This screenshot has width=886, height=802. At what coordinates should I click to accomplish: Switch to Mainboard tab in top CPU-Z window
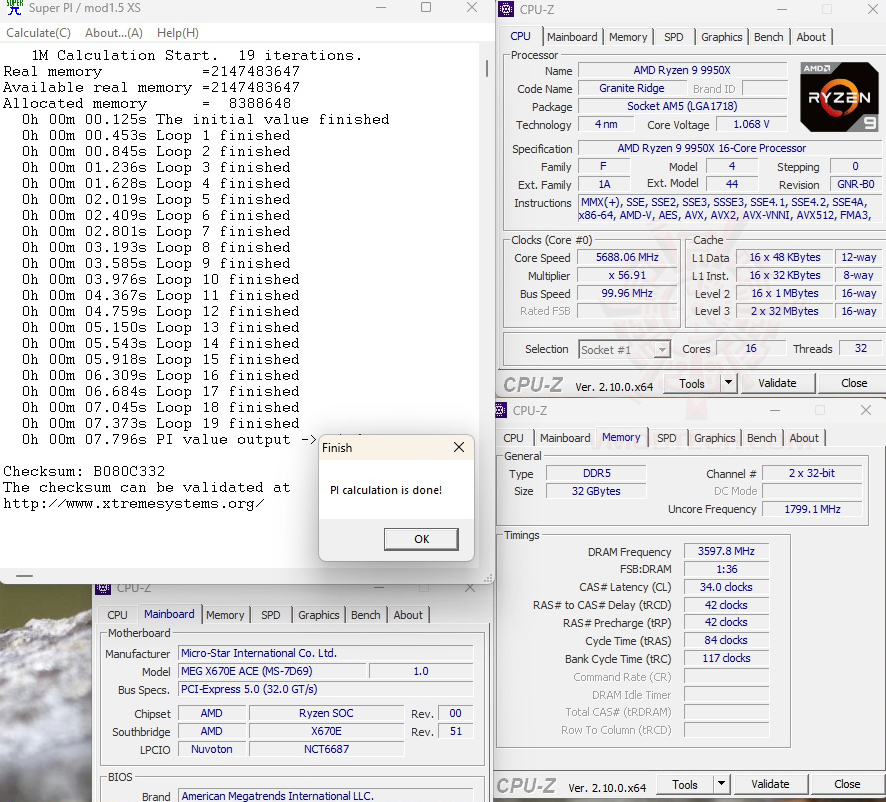click(x=572, y=37)
